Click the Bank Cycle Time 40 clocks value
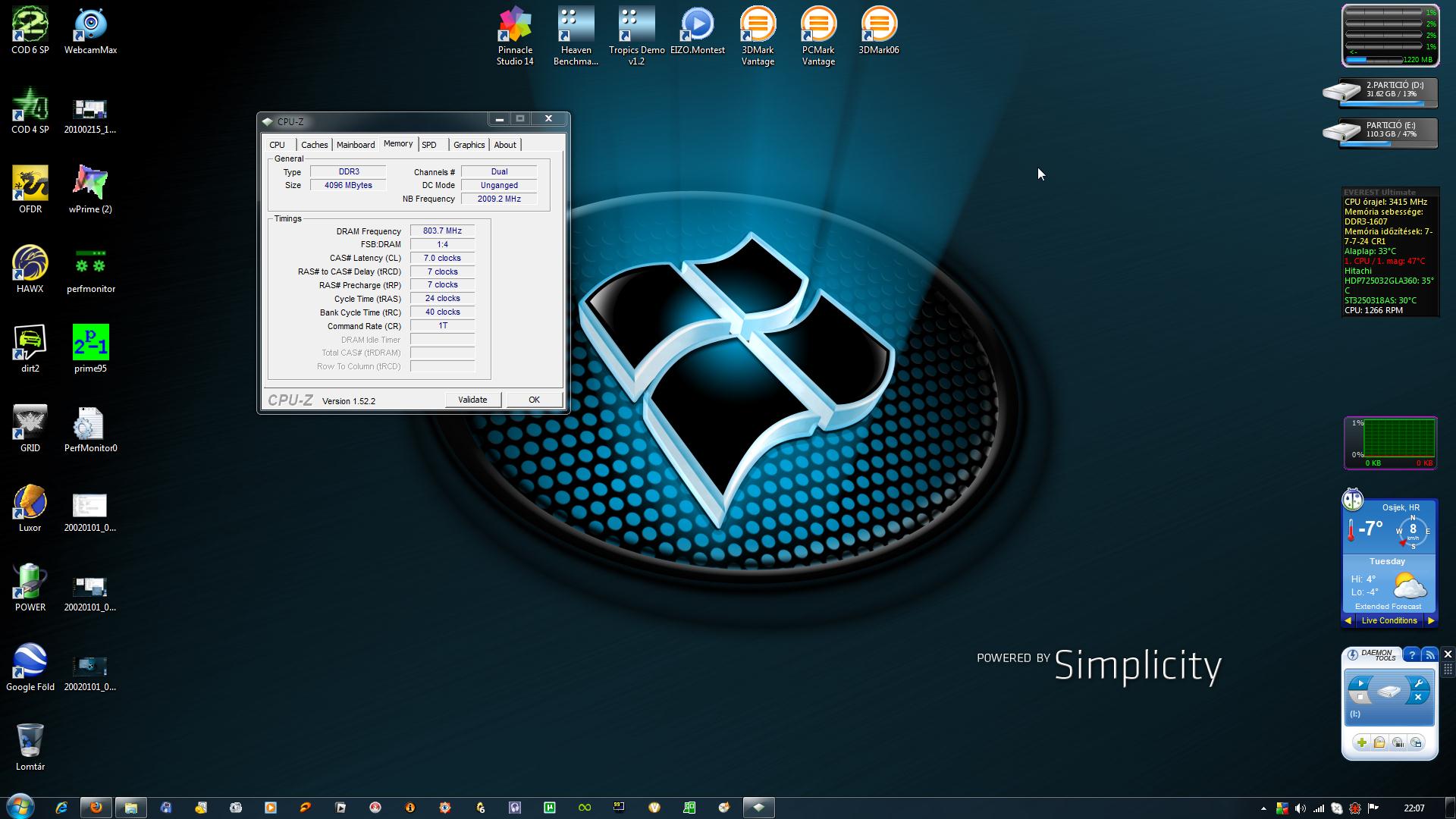The image size is (1456, 819). point(442,312)
